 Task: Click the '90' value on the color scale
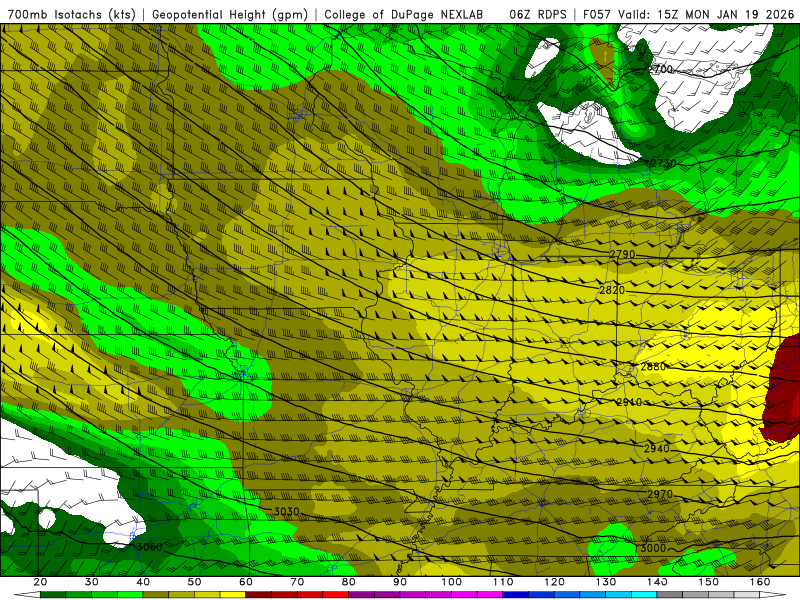coord(400,582)
